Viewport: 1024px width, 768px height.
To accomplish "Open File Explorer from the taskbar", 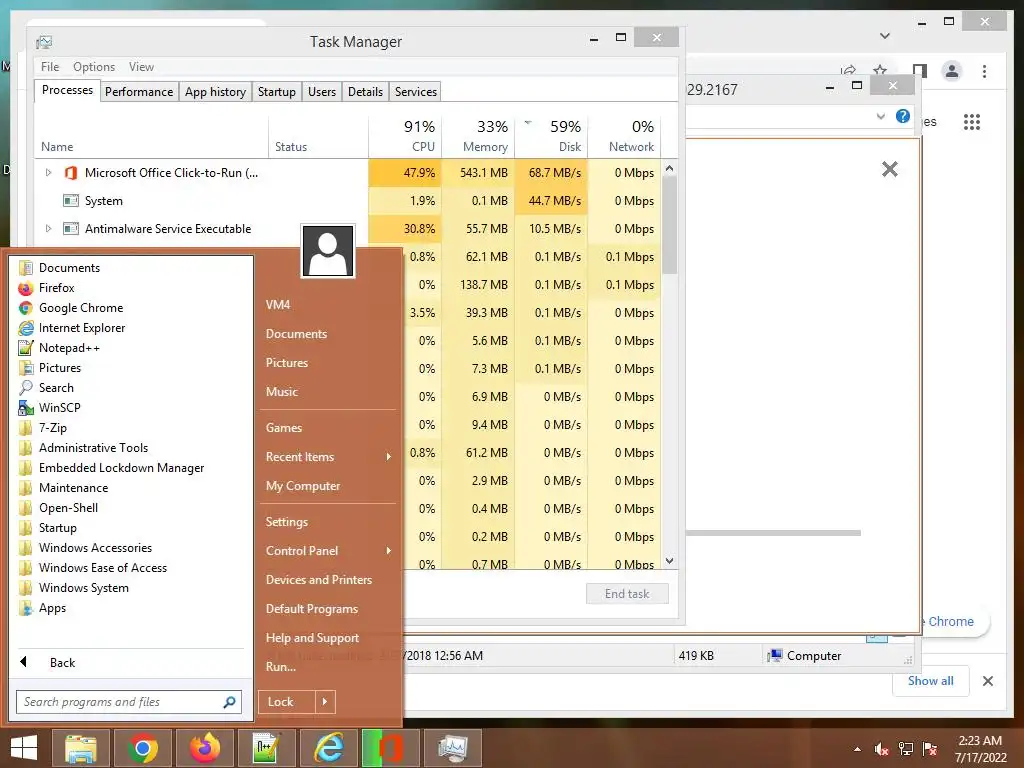I will click(x=80, y=748).
